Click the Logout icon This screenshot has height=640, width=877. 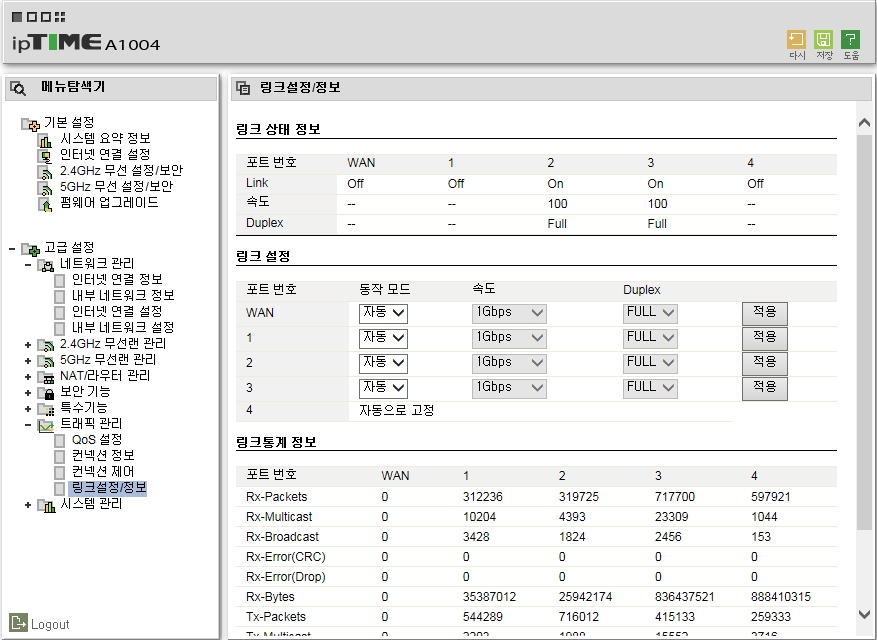(18, 622)
